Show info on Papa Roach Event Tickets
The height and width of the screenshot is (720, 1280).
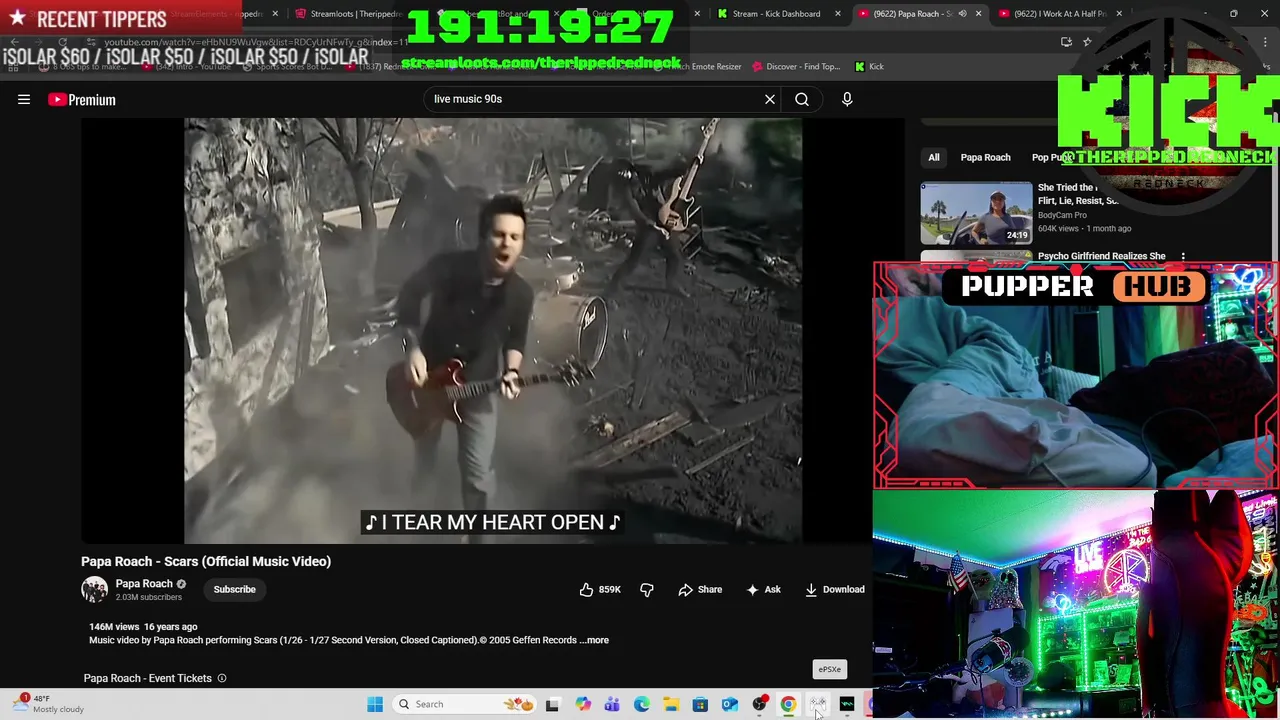click(x=222, y=678)
